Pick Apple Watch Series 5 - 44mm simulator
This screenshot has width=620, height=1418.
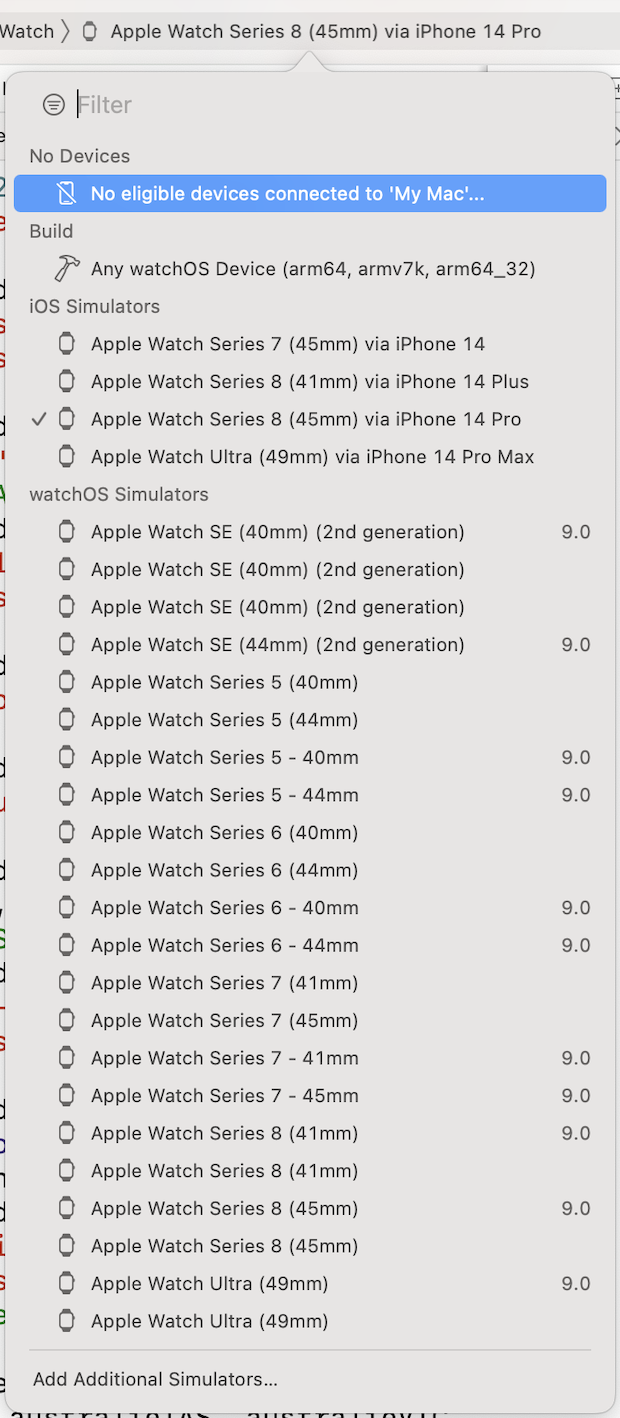point(224,795)
